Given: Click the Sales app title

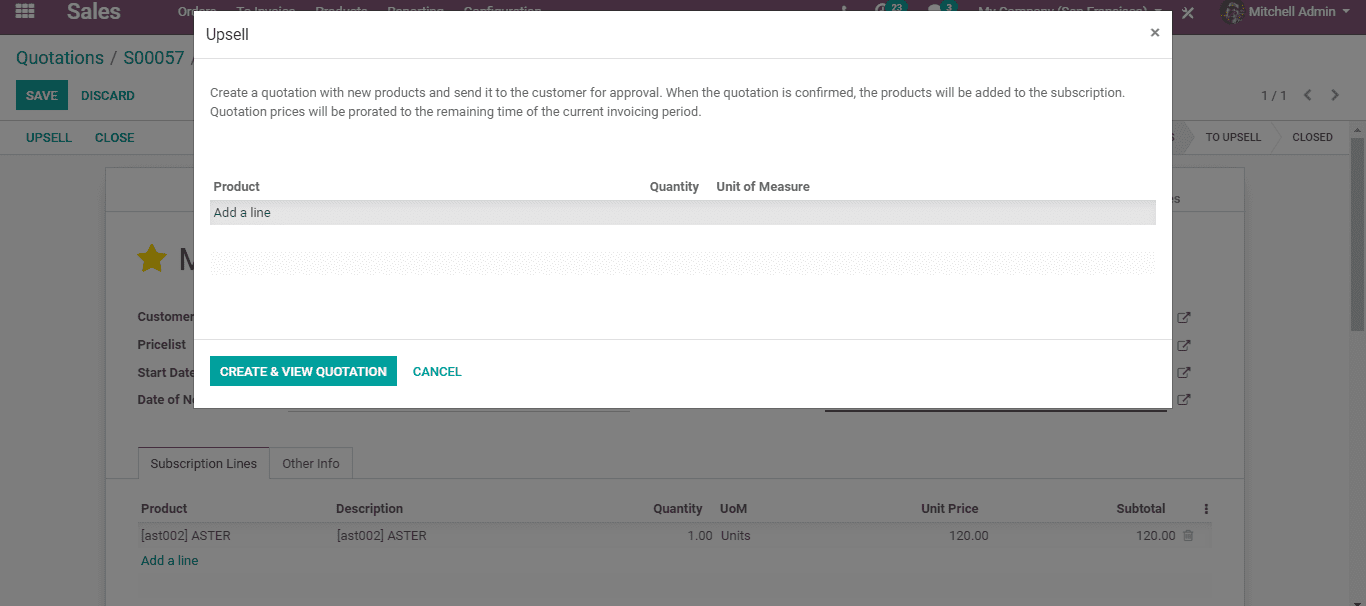Looking at the screenshot, I should point(94,12).
